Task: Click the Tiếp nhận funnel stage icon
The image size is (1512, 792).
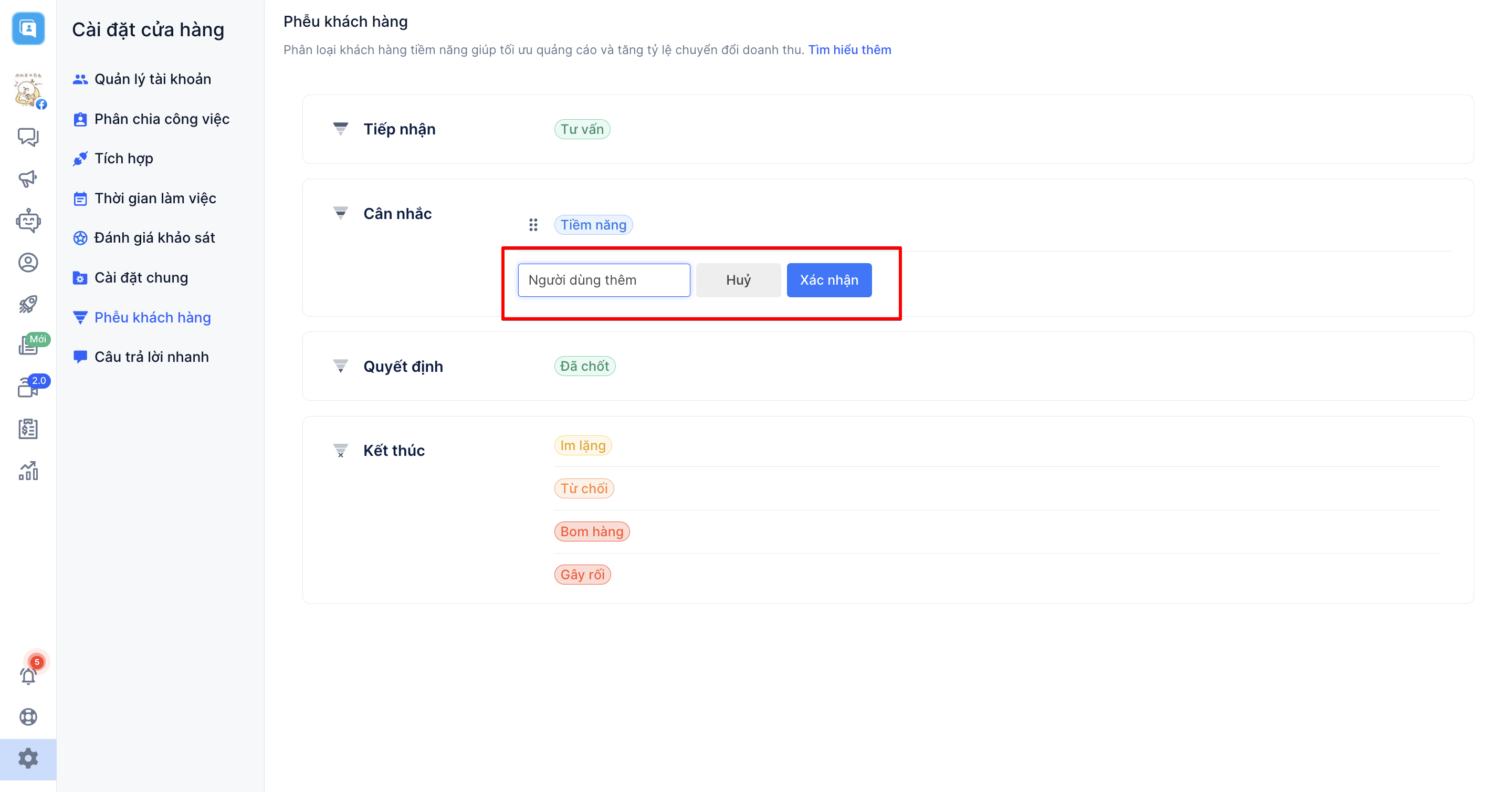Action: [x=340, y=129]
